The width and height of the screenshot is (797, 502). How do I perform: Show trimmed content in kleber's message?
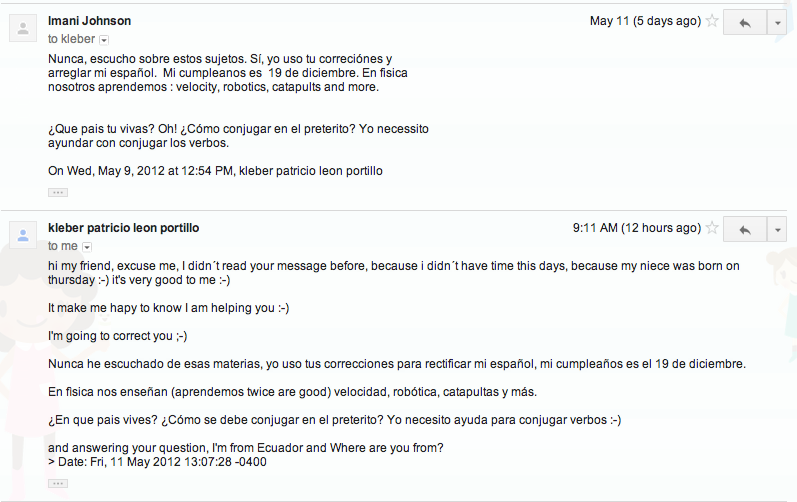pyautogui.click(x=58, y=483)
